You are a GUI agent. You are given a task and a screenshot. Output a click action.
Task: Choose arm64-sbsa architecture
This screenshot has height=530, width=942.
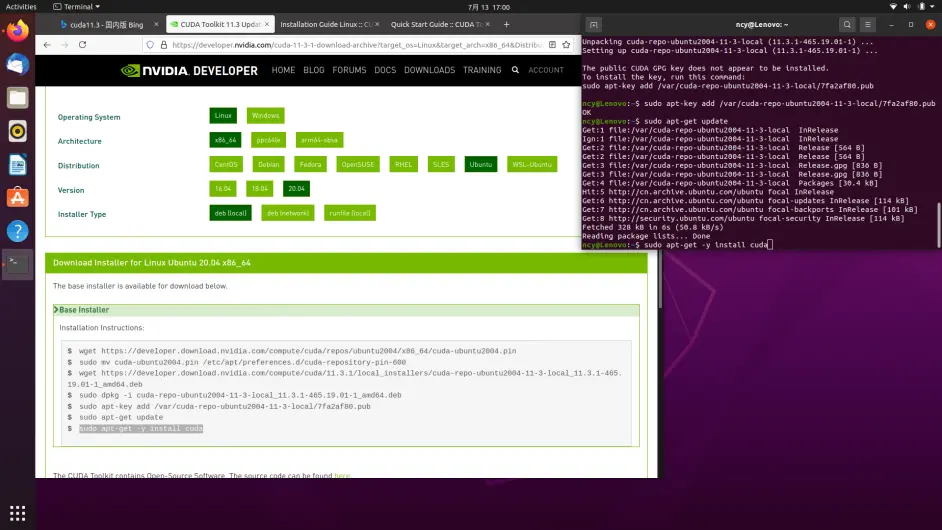tap(320, 140)
